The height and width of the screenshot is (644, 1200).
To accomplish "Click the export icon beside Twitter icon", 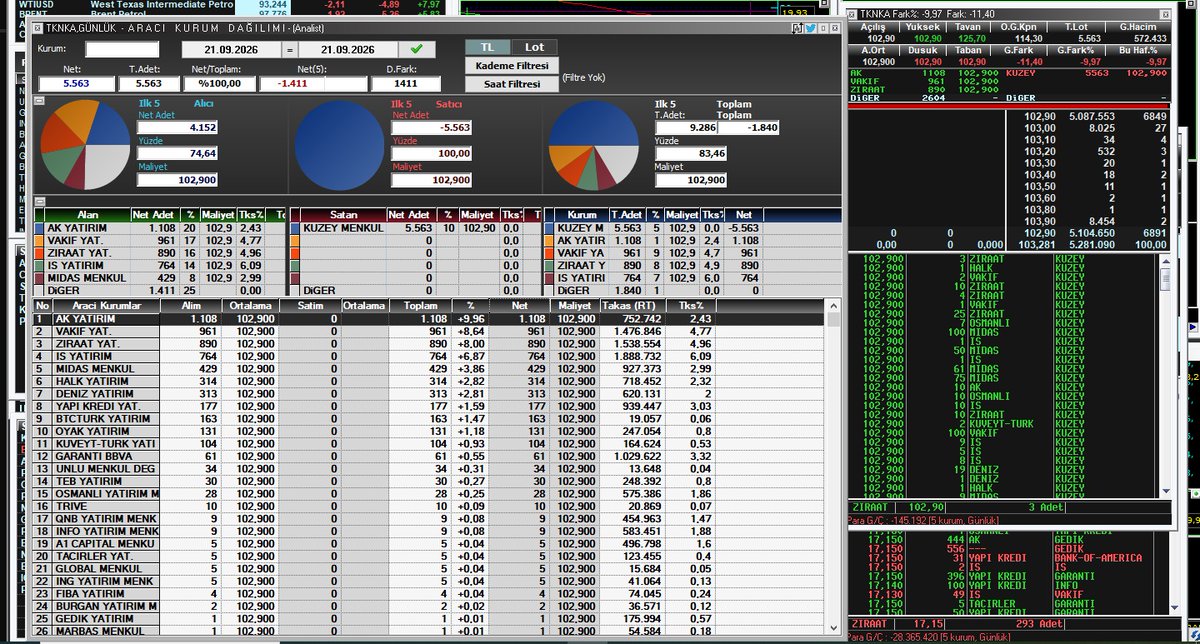I will point(797,29).
